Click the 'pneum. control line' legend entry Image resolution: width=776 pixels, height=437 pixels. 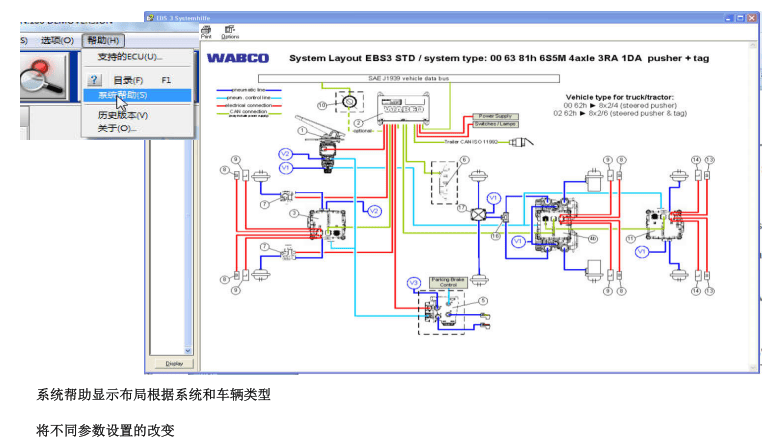248,98
